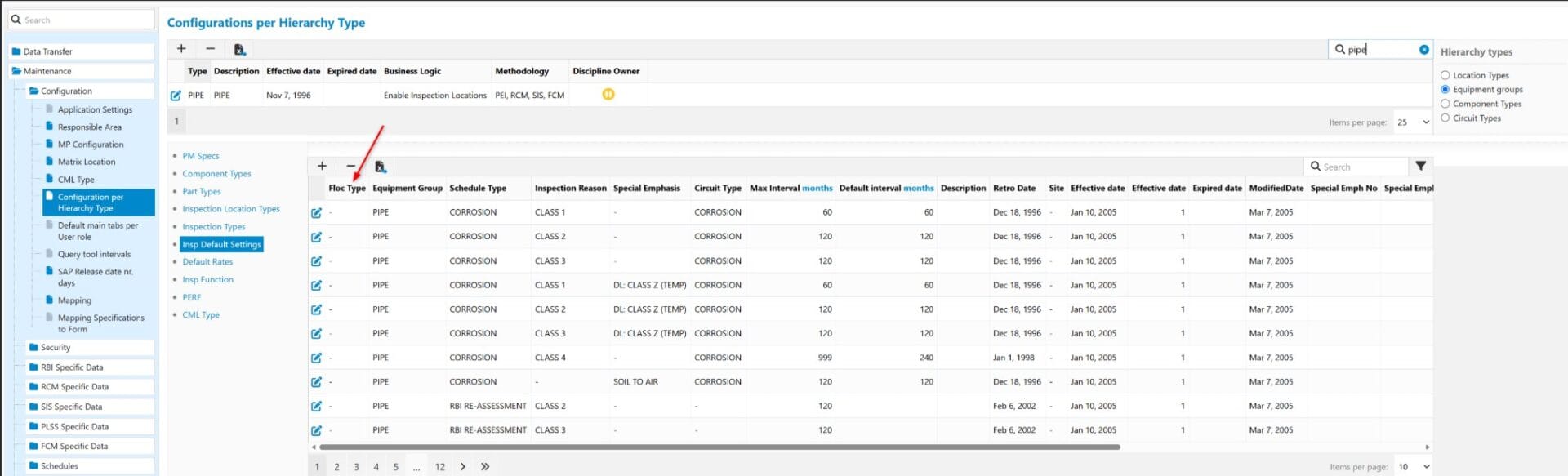Screen dimensions: 1568x476
Task: Open Mapping Specifications to Form item
Action: pos(100,323)
